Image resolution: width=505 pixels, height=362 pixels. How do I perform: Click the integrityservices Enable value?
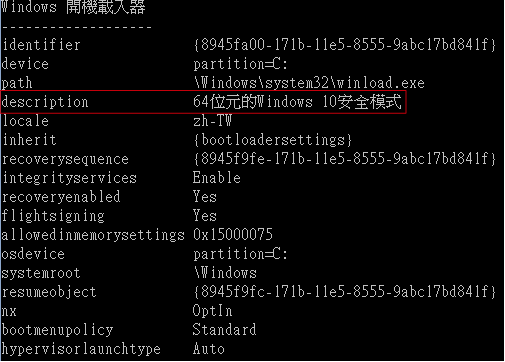click(217, 178)
